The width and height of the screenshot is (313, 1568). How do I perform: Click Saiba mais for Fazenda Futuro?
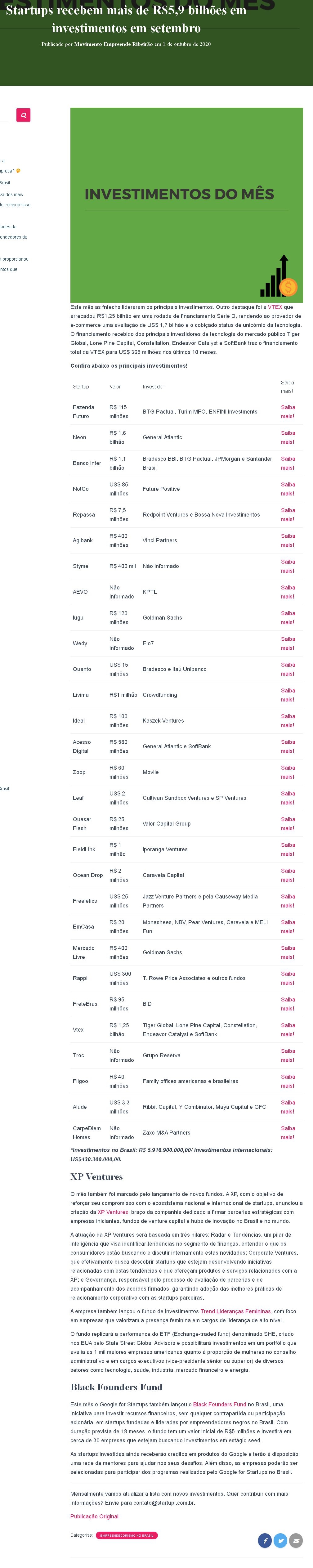pos(288,411)
